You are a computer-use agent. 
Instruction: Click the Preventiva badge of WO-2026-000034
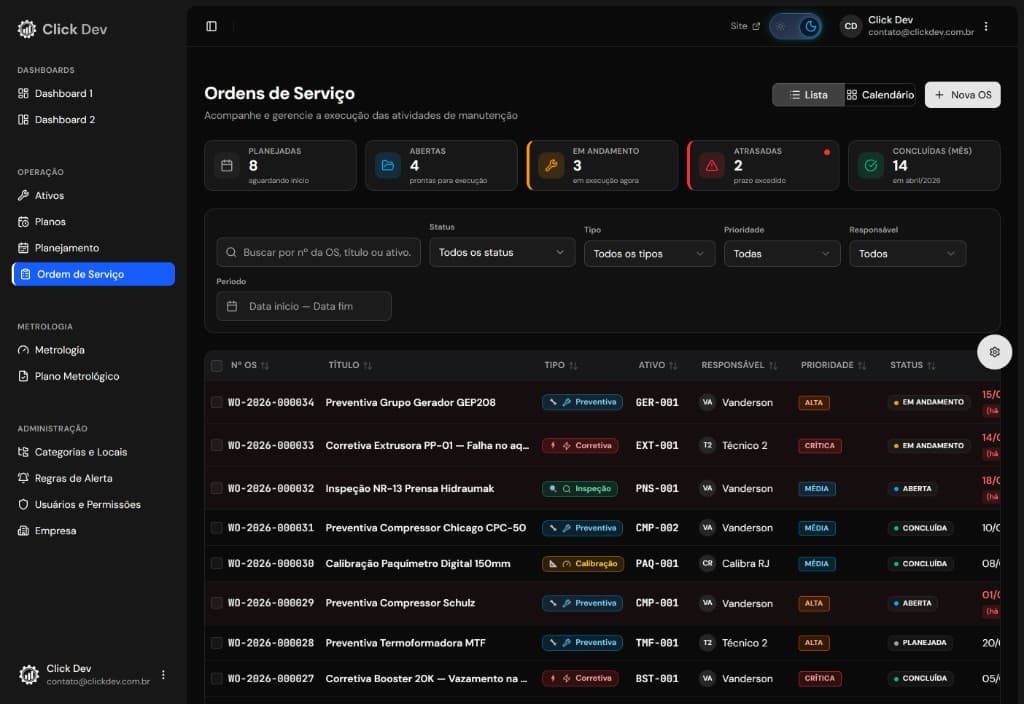tap(582, 402)
